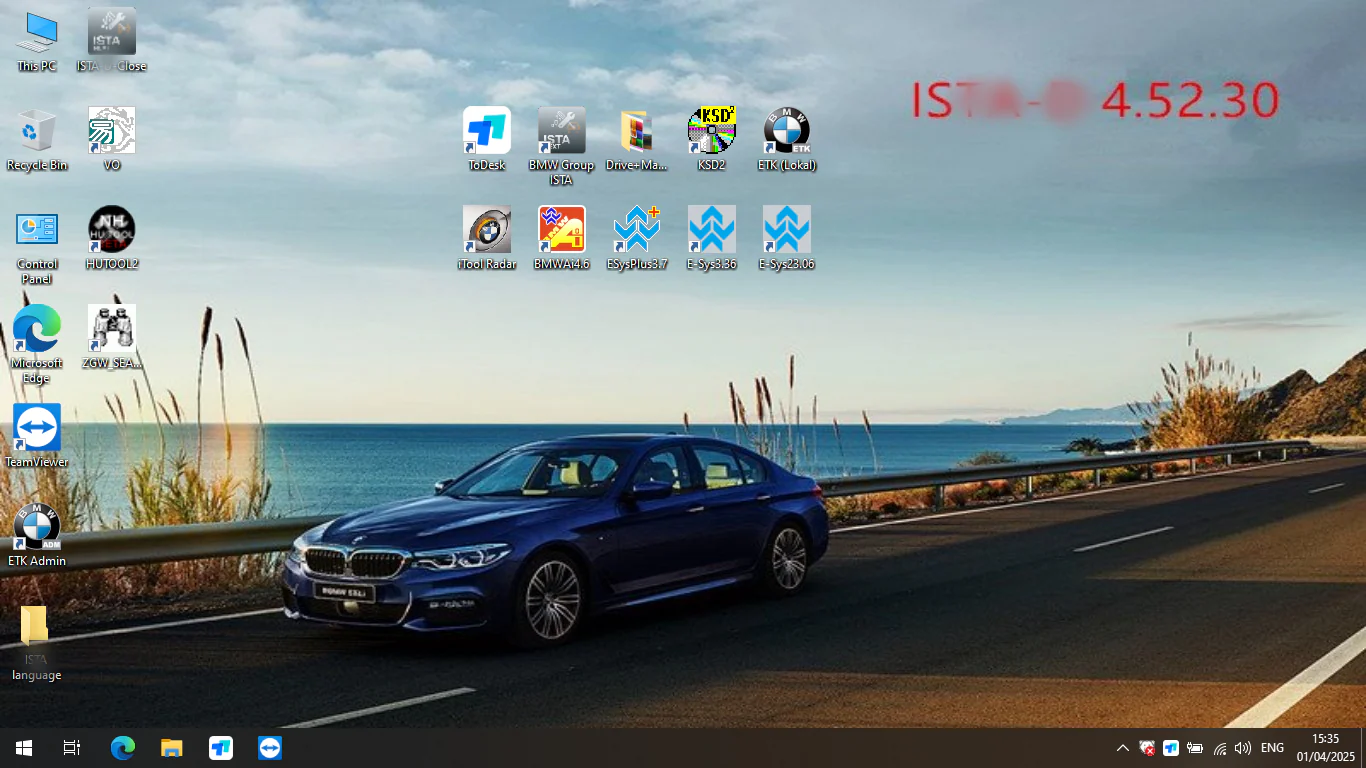This screenshot has width=1366, height=768.
Task: Select the Drive+ Maps shortcut
Action: click(636, 130)
